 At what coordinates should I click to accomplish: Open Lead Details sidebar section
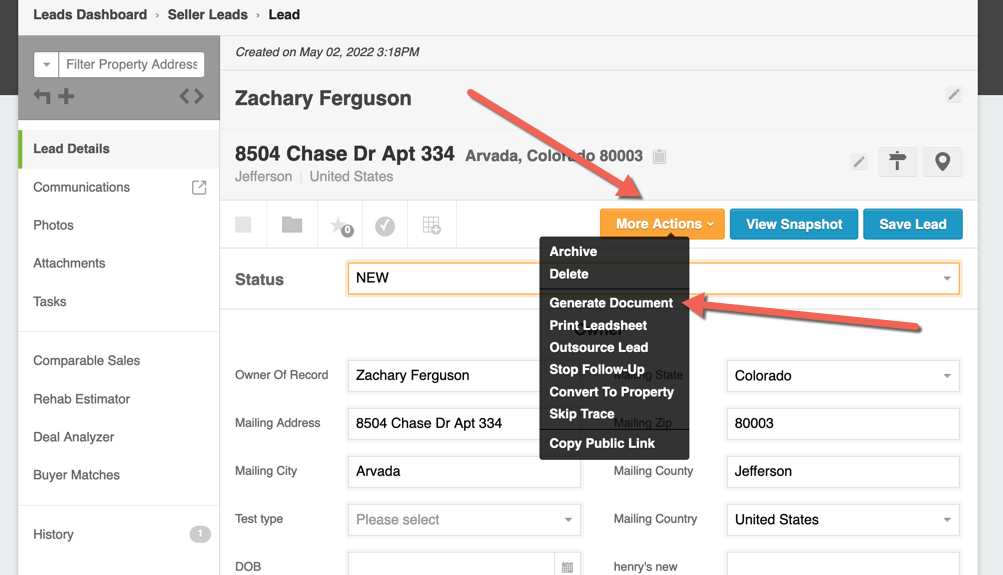tap(119, 149)
